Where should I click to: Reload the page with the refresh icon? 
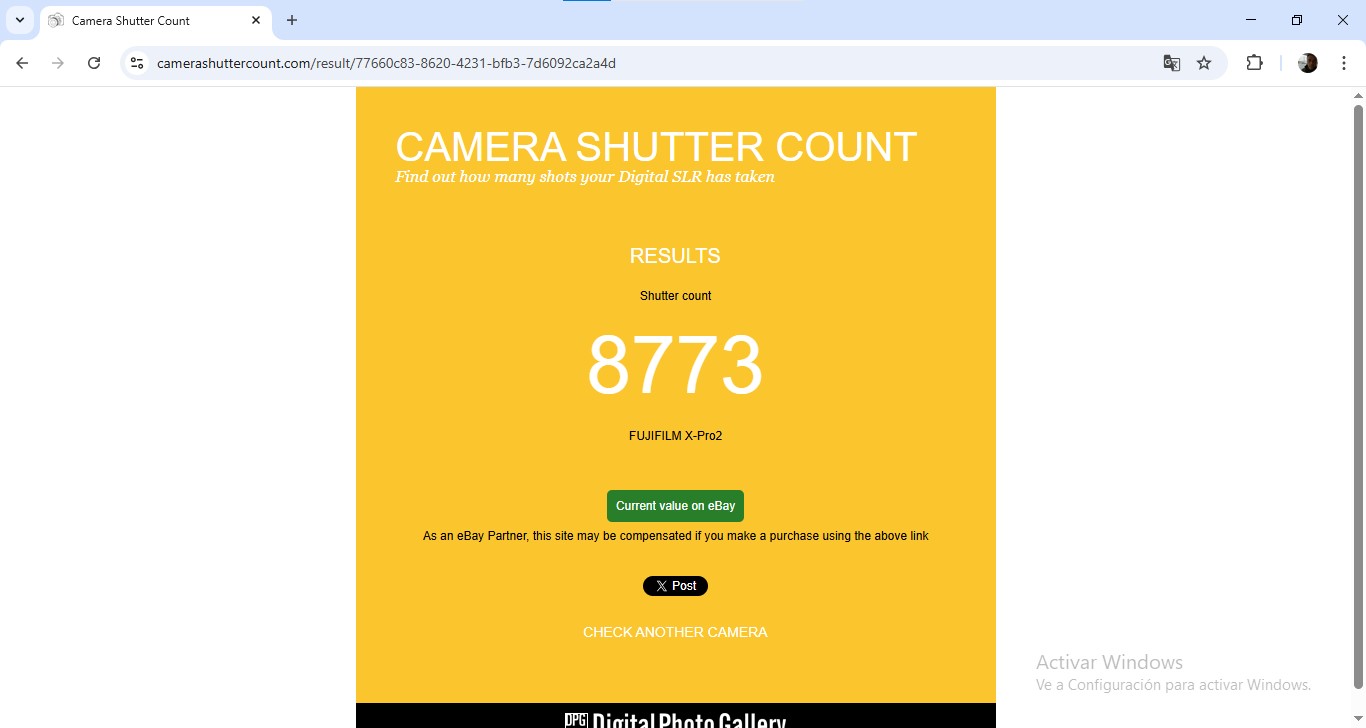click(94, 63)
